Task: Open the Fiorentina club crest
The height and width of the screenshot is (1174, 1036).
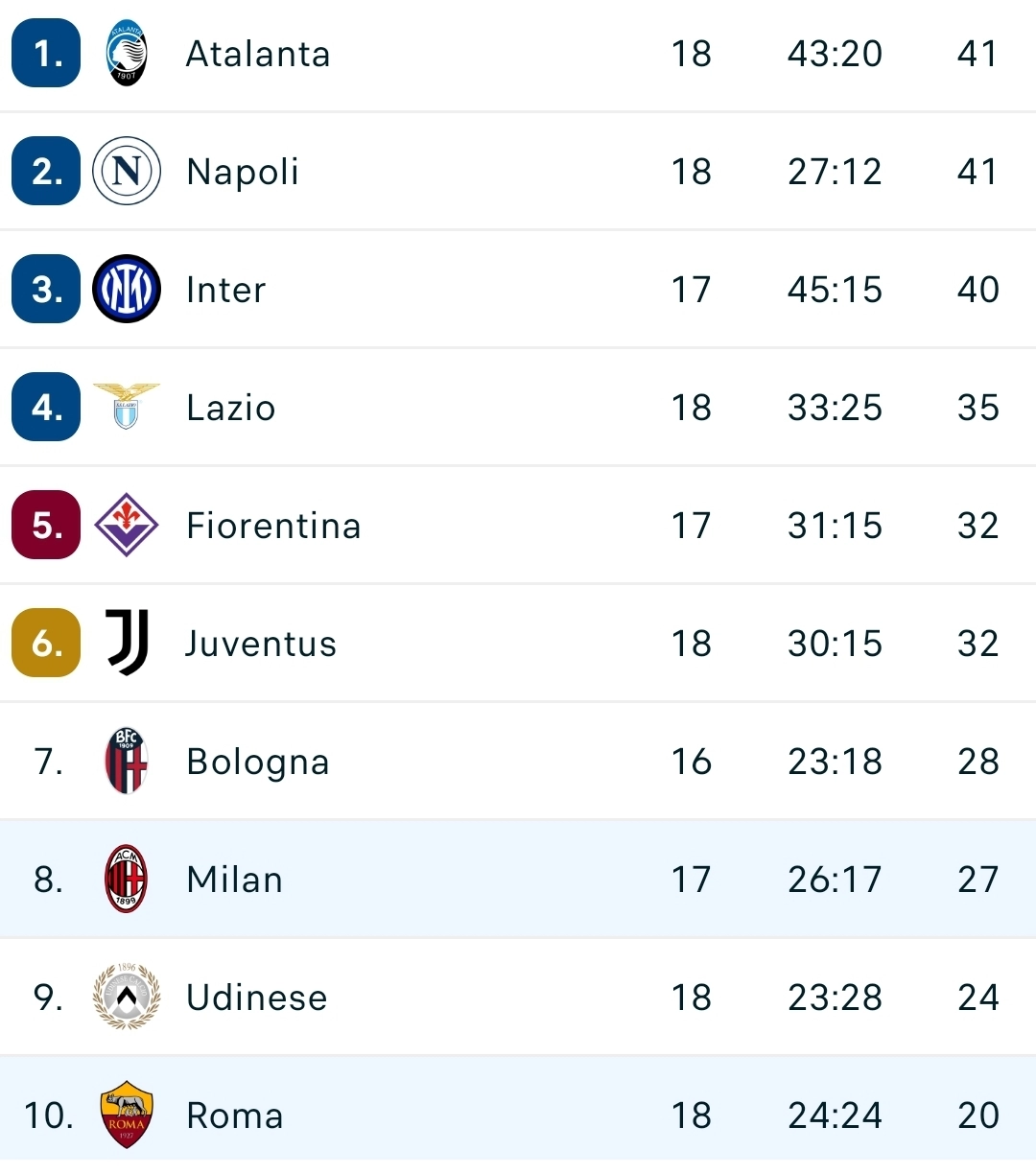Action: click(x=126, y=525)
